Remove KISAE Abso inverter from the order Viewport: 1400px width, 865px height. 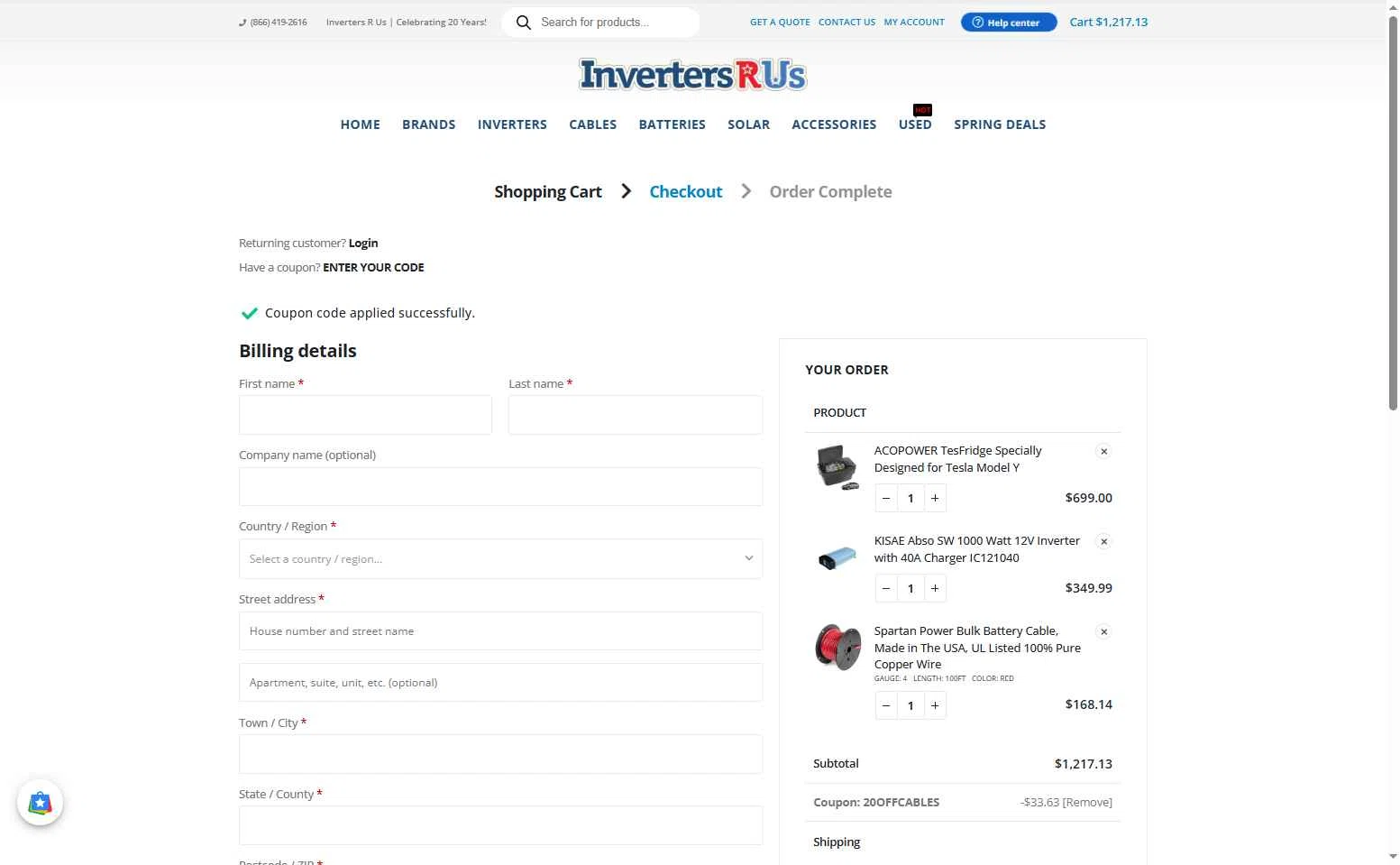coord(1103,541)
